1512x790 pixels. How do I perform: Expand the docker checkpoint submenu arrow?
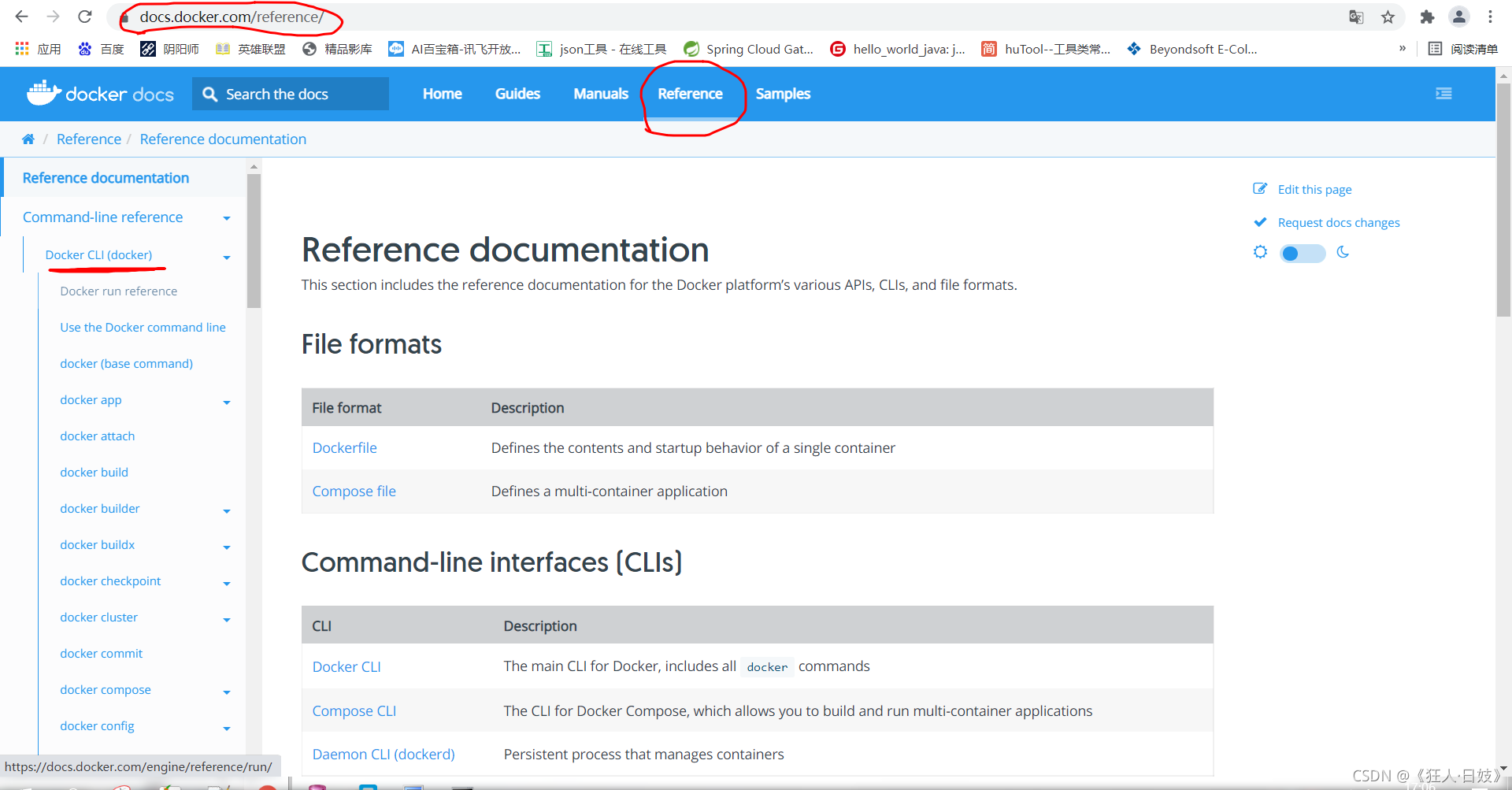click(x=227, y=584)
